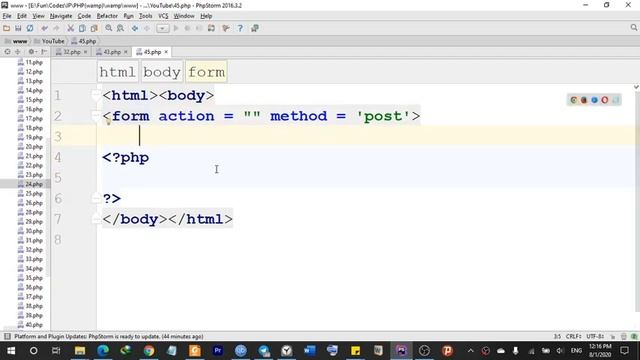
Task: Open Help via the question mark icon
Action: coord(240,28)
